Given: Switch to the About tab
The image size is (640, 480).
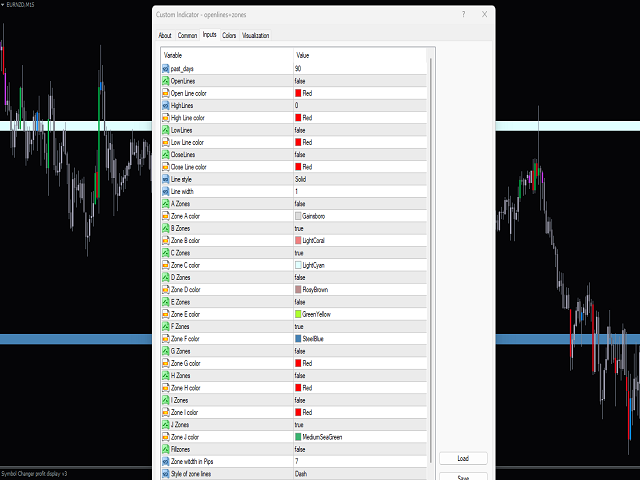Looking at the screenshot, I should click(165, 36).
